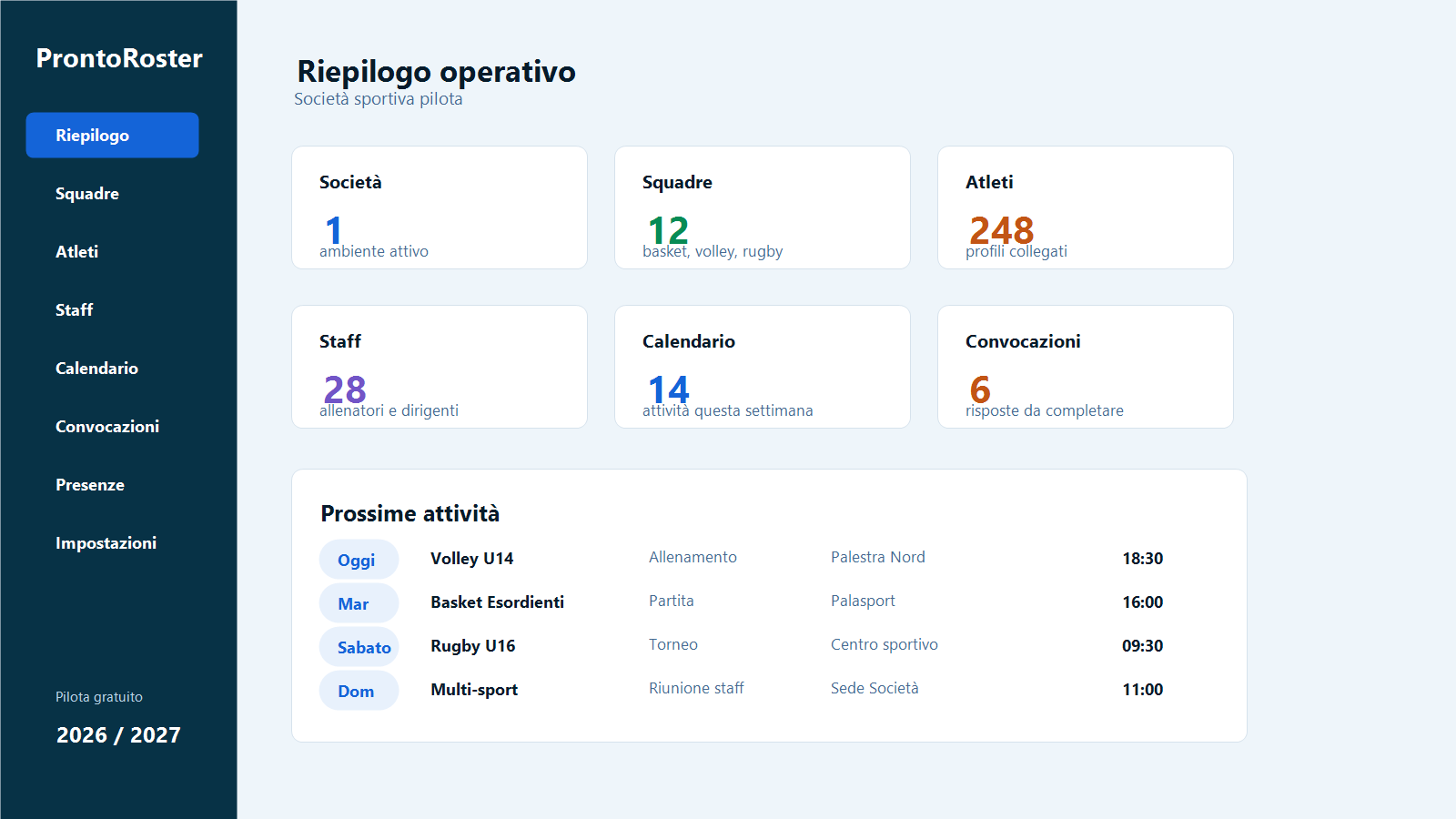Click the Dom day badge
1456x819 pixels.
(x=359, y=691)
